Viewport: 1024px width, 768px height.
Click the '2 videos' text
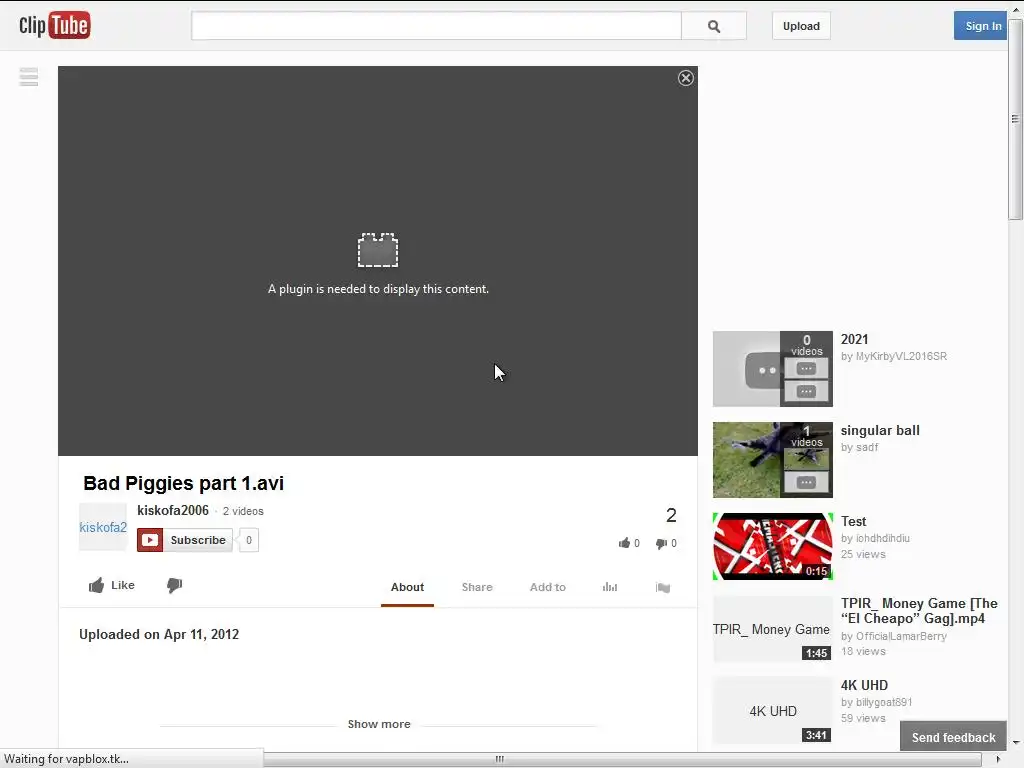[243, 511]
